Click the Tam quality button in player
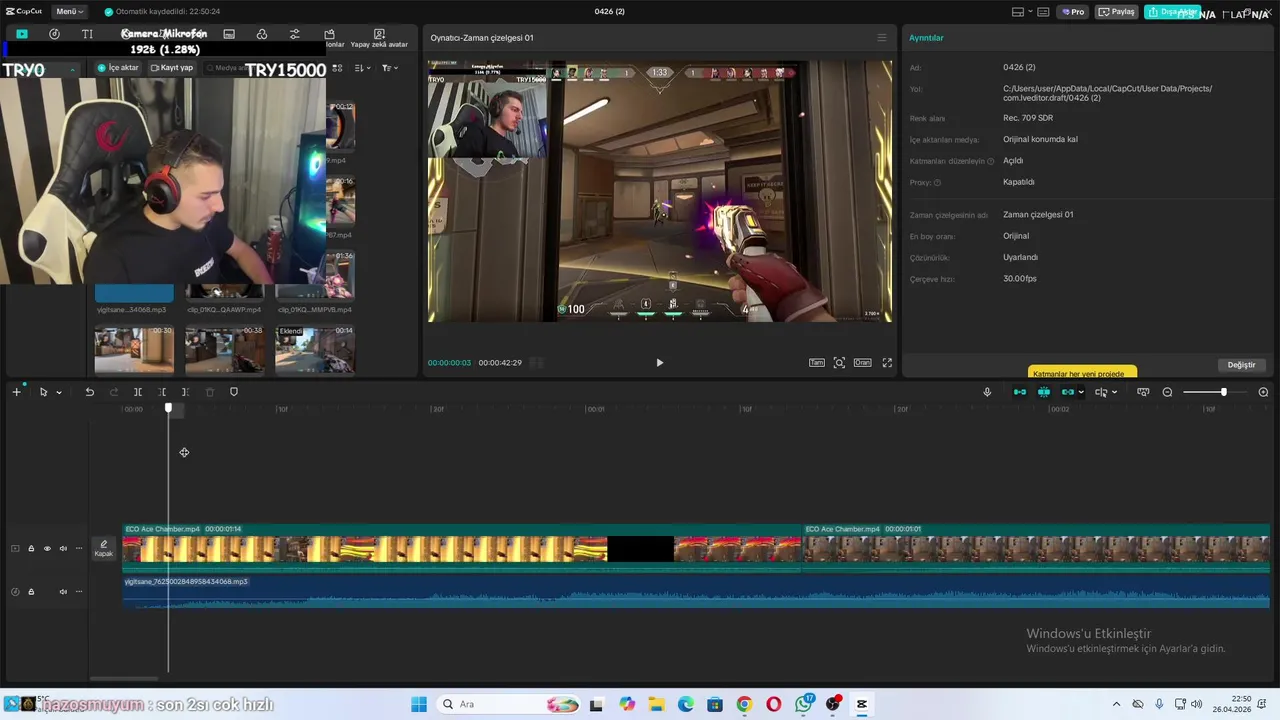This screenshot has height=720, width=1280. (817, 363)
